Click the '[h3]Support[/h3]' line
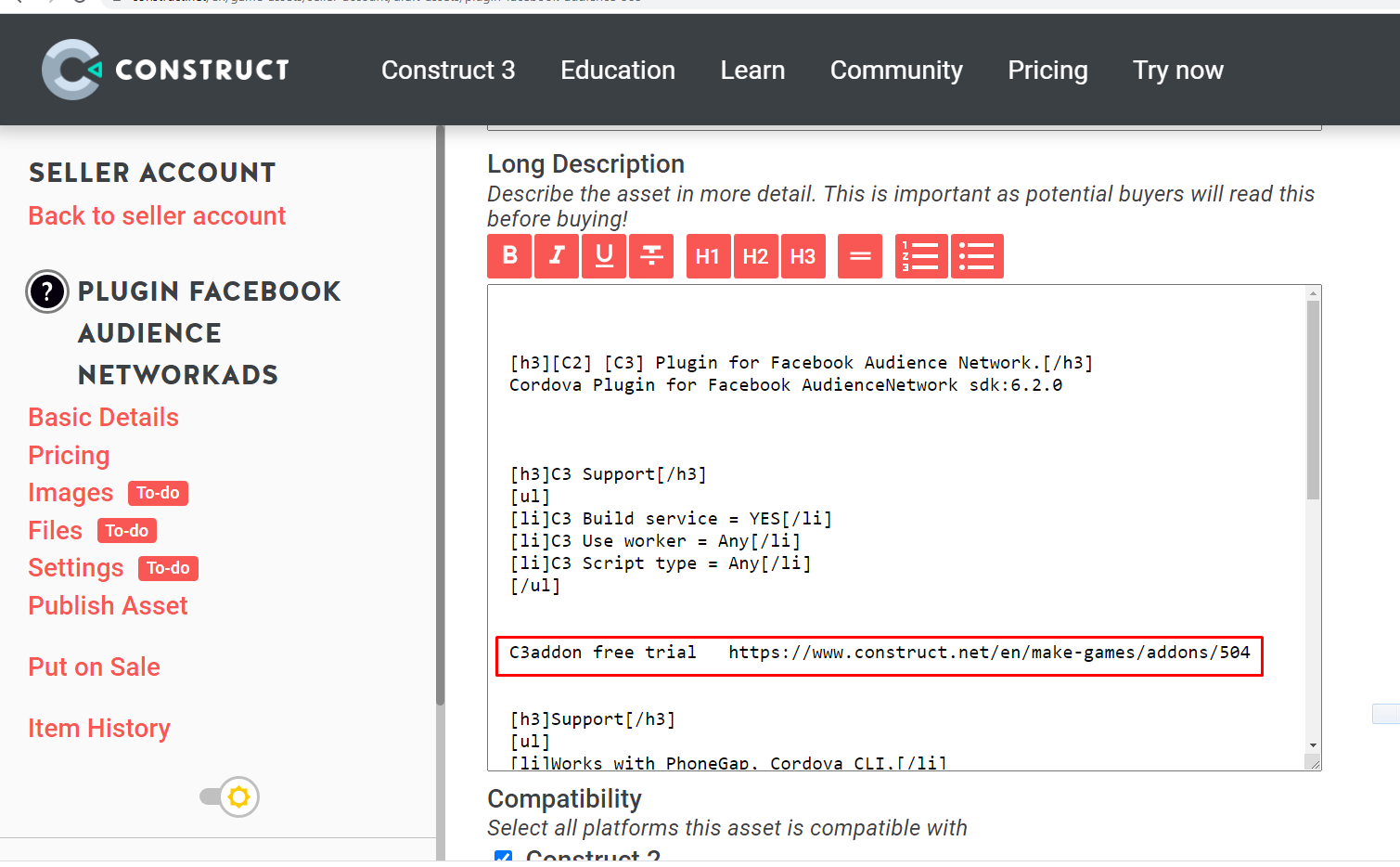1400x867 pixels. pyautogui.click(x=592, y=719)
